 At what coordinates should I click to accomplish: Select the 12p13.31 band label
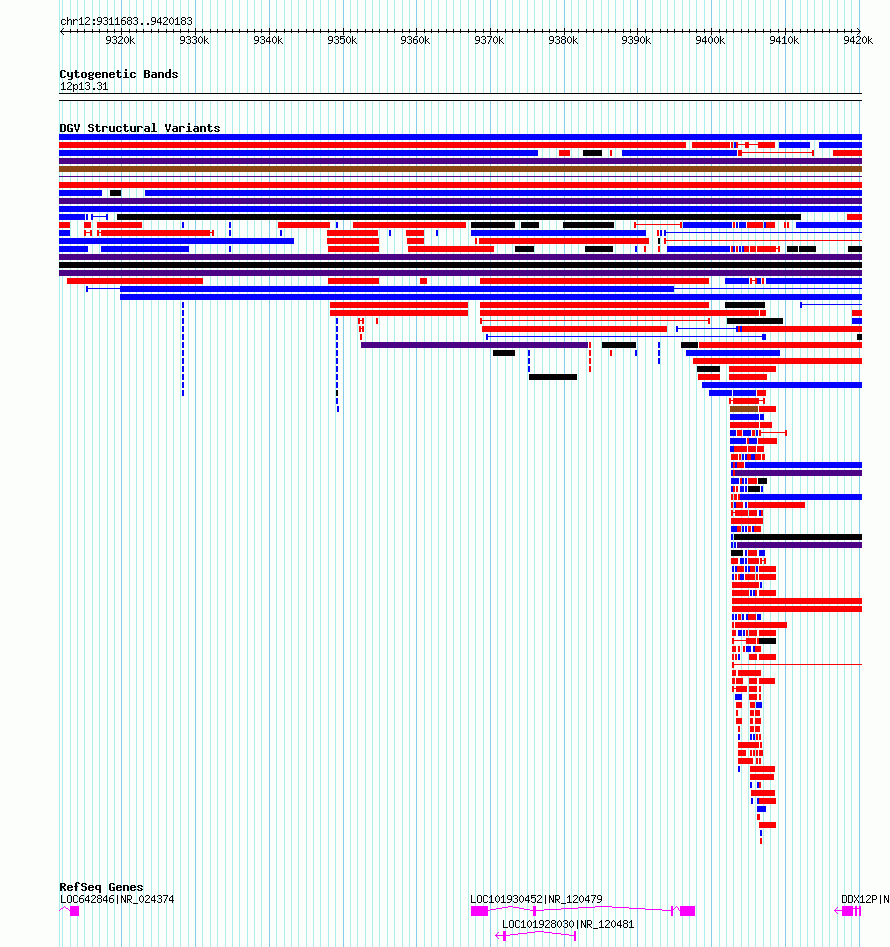[x=84, y=86]
